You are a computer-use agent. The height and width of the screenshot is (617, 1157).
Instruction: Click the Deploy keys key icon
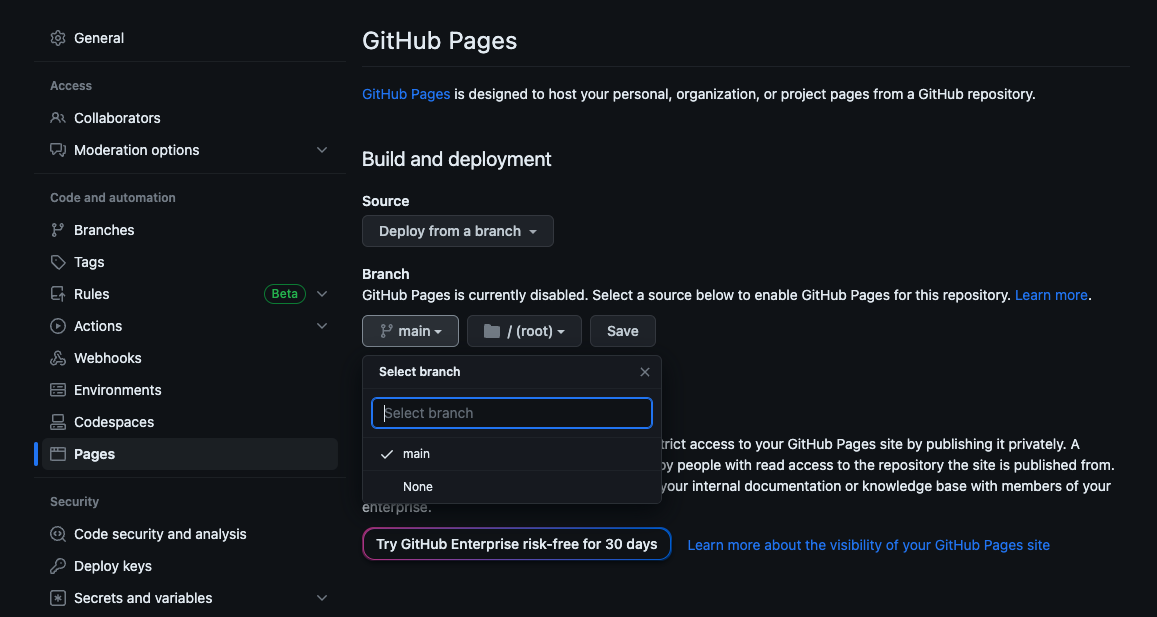[x=58, y=566]
